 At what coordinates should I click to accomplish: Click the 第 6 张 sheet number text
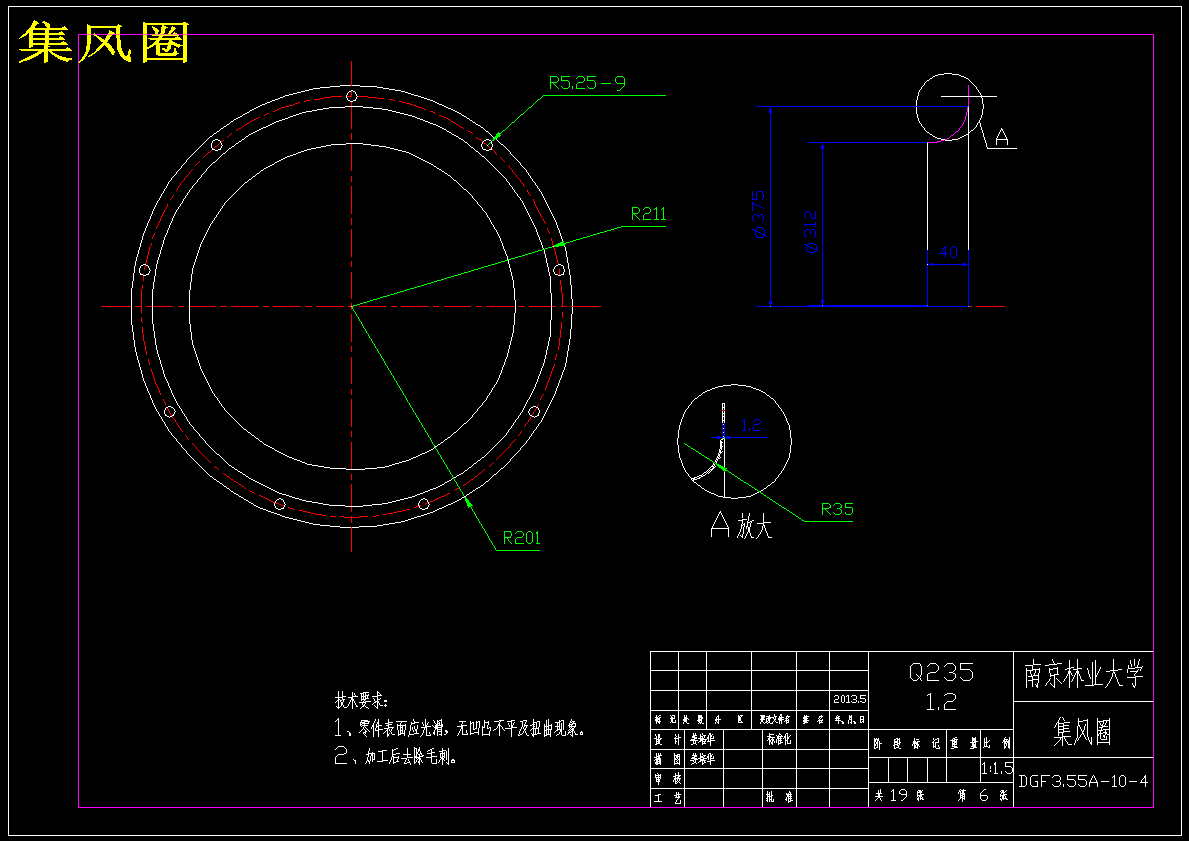[x=983, y=796]
